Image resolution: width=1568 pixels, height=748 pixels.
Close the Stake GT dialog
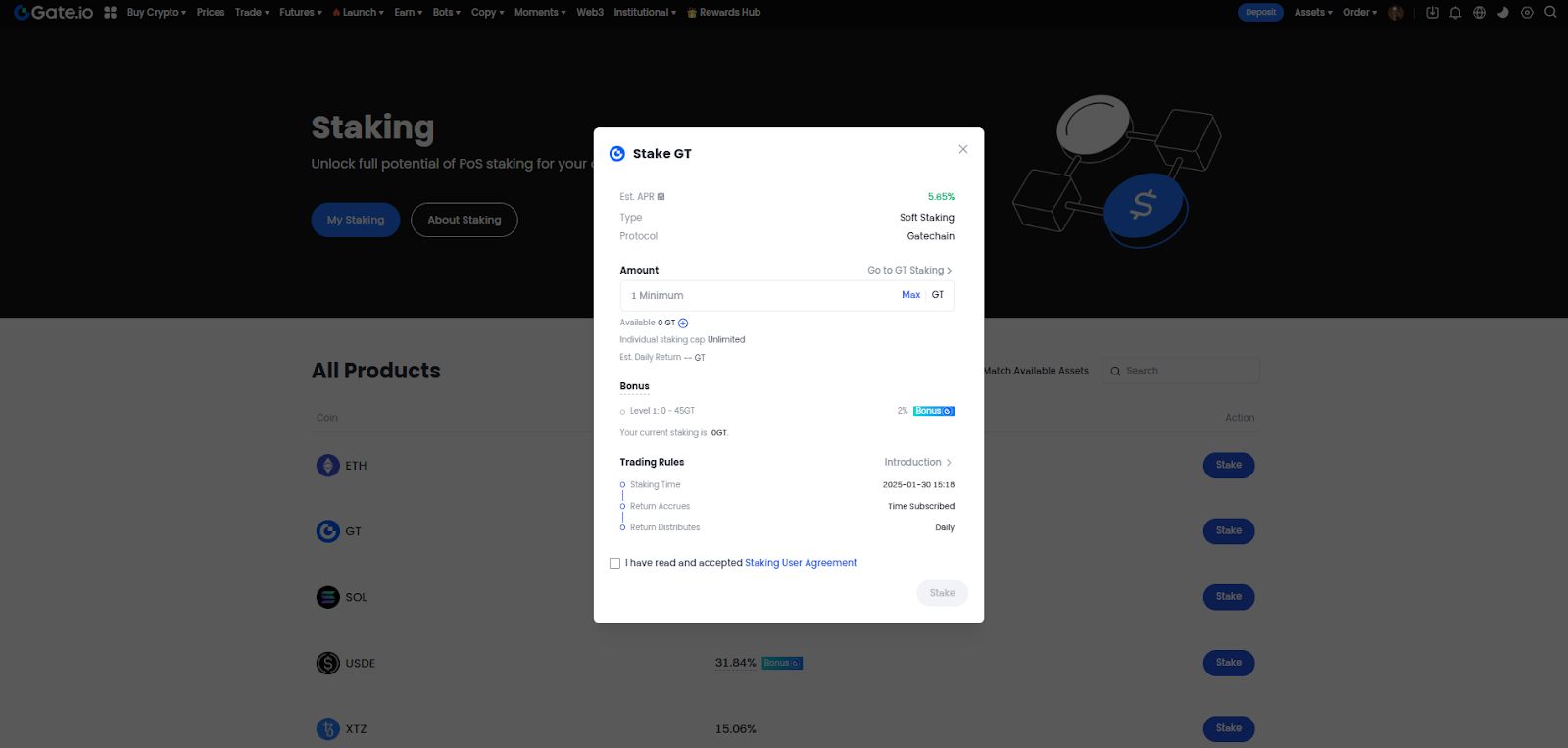coord(962,149)
